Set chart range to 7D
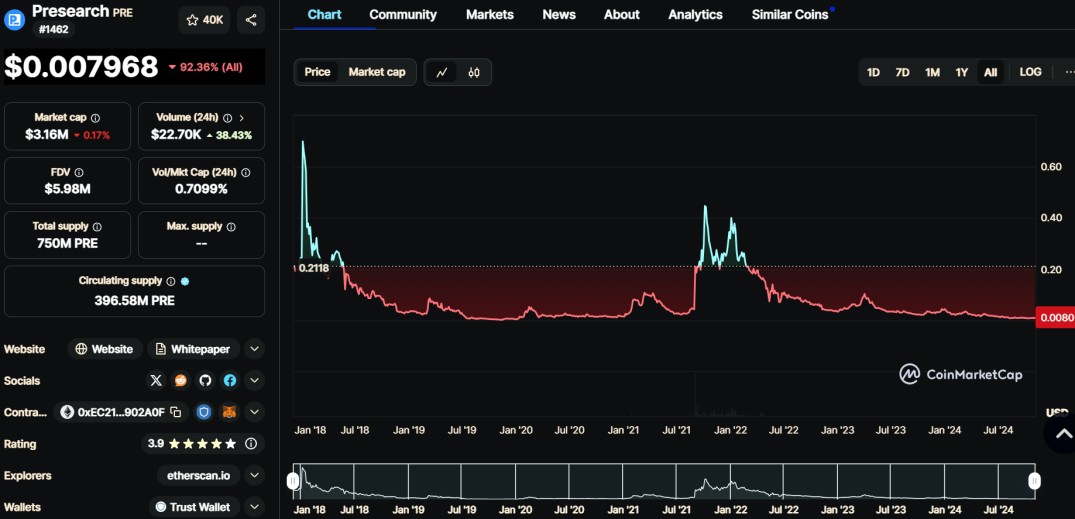The height and width of the screenshot is (519, 1075). pos(902,72)
